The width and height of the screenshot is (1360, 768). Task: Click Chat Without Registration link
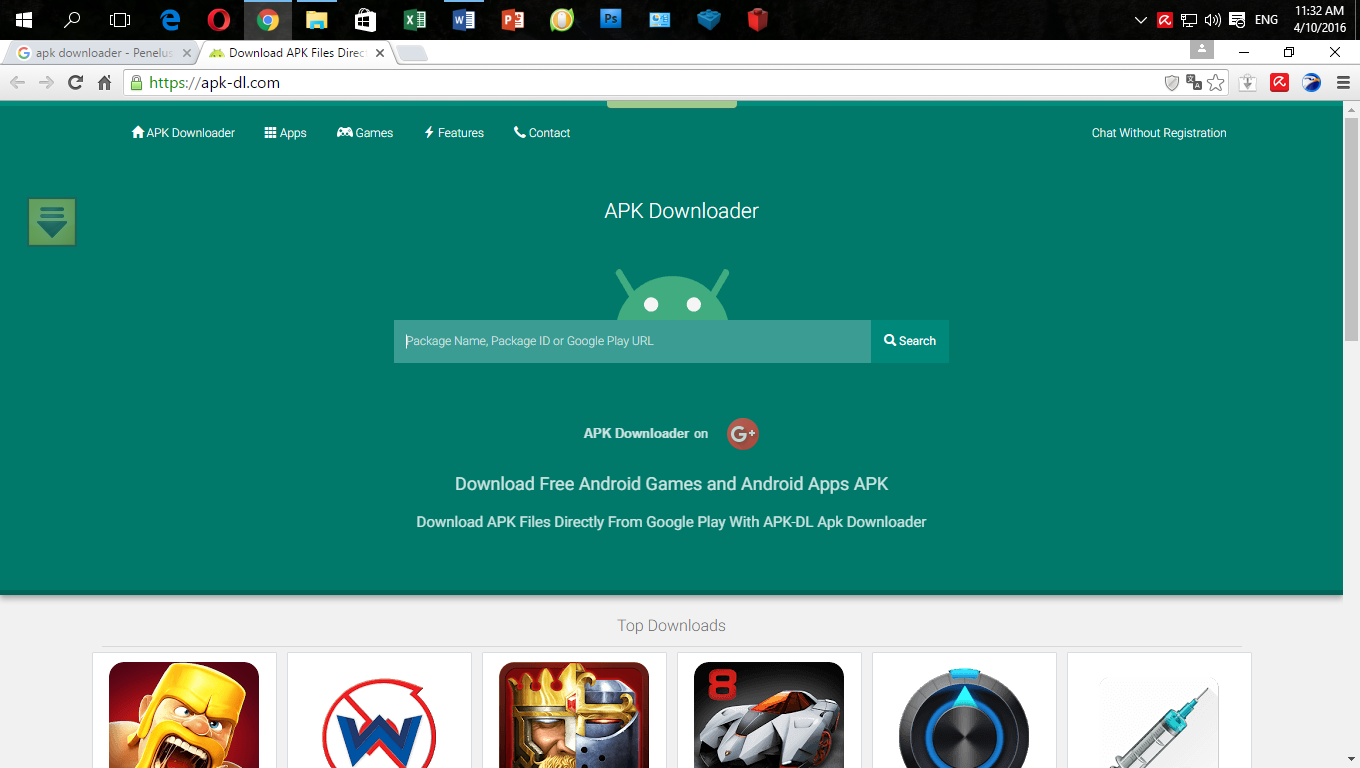(x=1159, y=133)
